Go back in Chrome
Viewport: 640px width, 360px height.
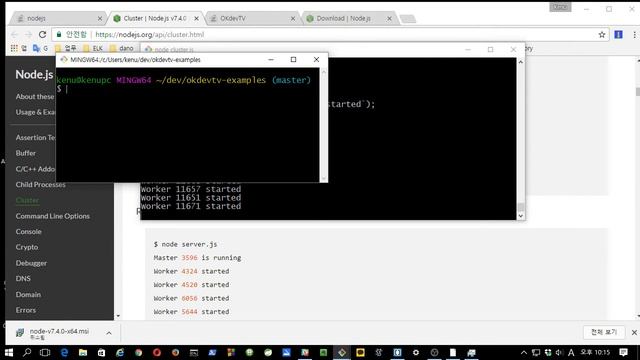[15, 35]
